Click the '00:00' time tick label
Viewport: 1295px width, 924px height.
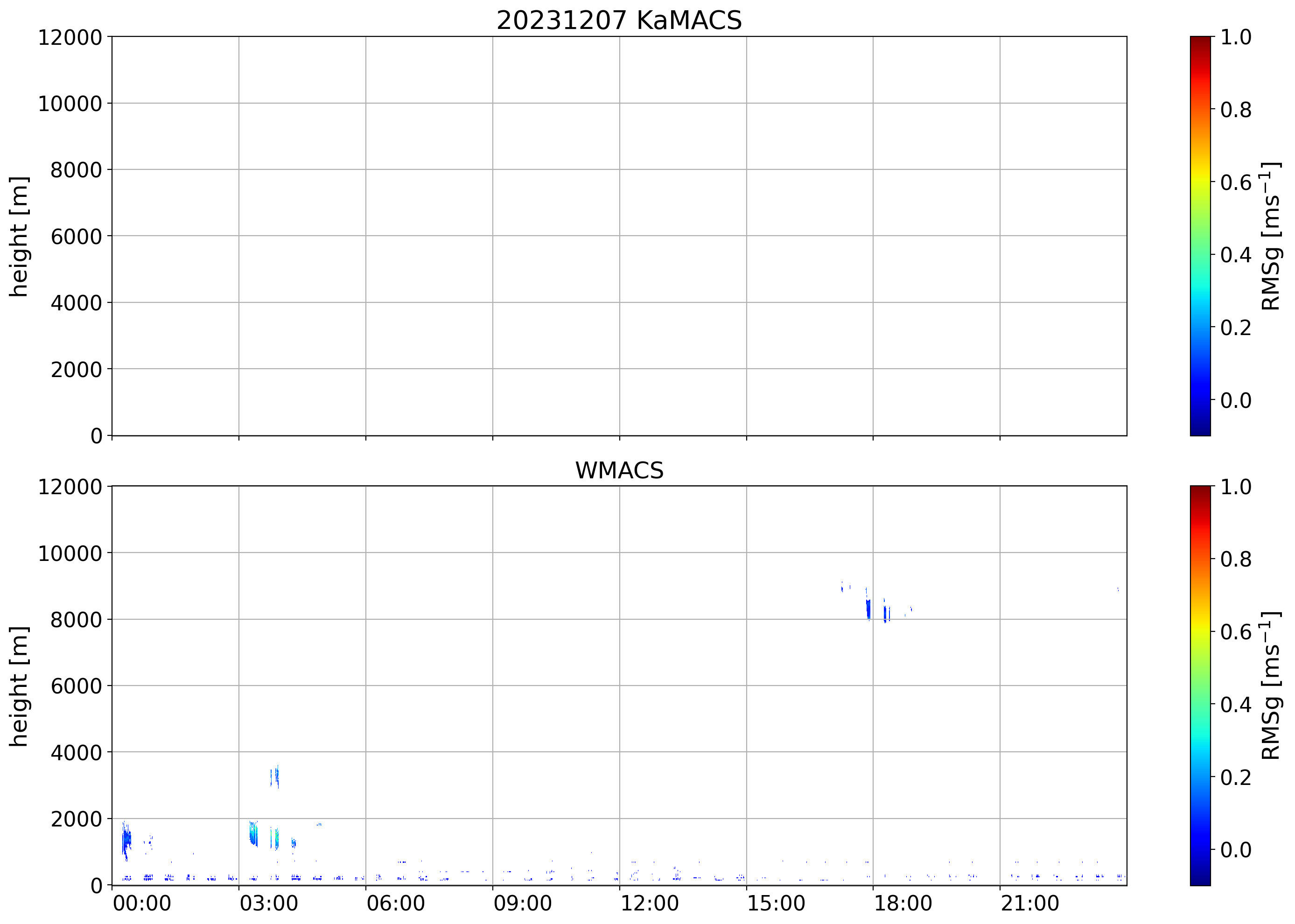click(142, 903)
